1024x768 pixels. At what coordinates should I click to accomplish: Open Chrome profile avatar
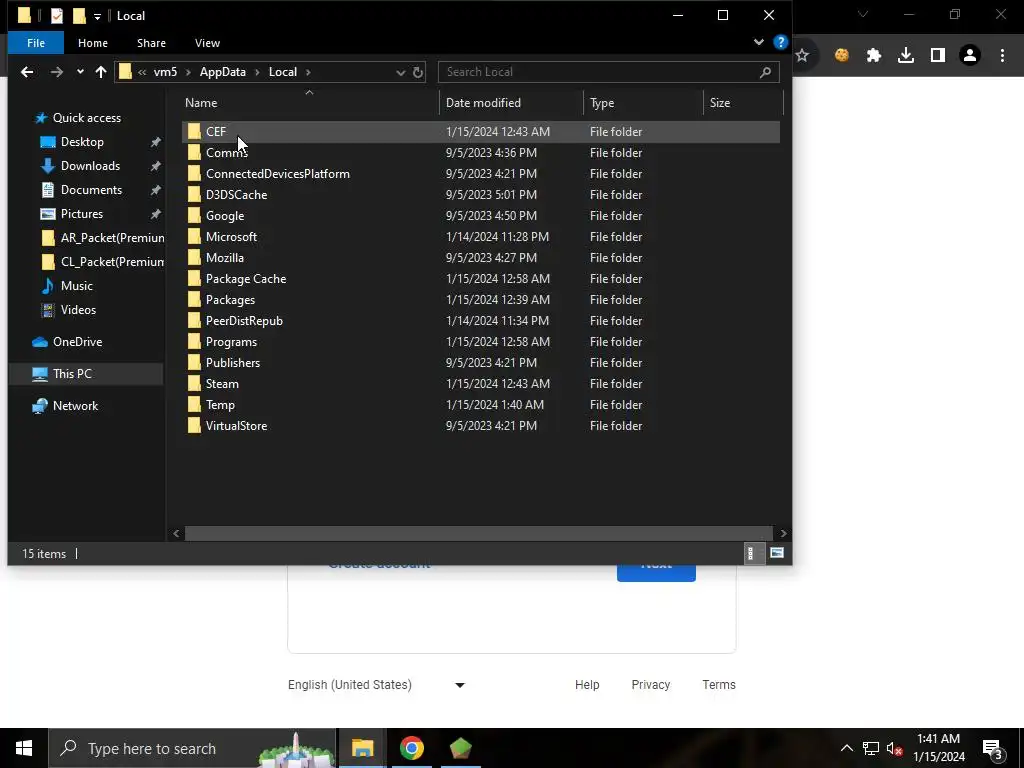970,56
